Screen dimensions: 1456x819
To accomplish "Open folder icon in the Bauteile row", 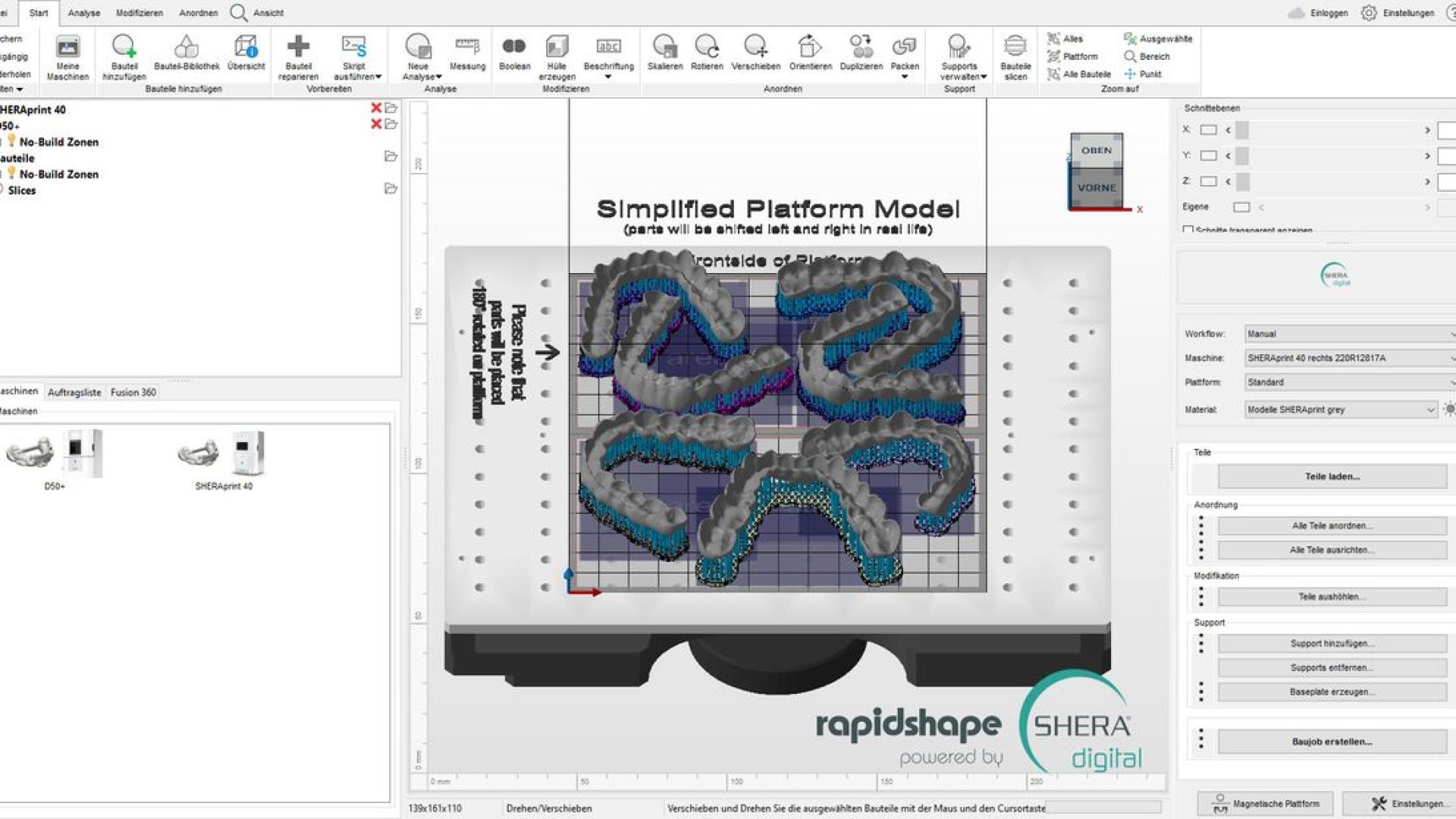I will coord(391,157).
